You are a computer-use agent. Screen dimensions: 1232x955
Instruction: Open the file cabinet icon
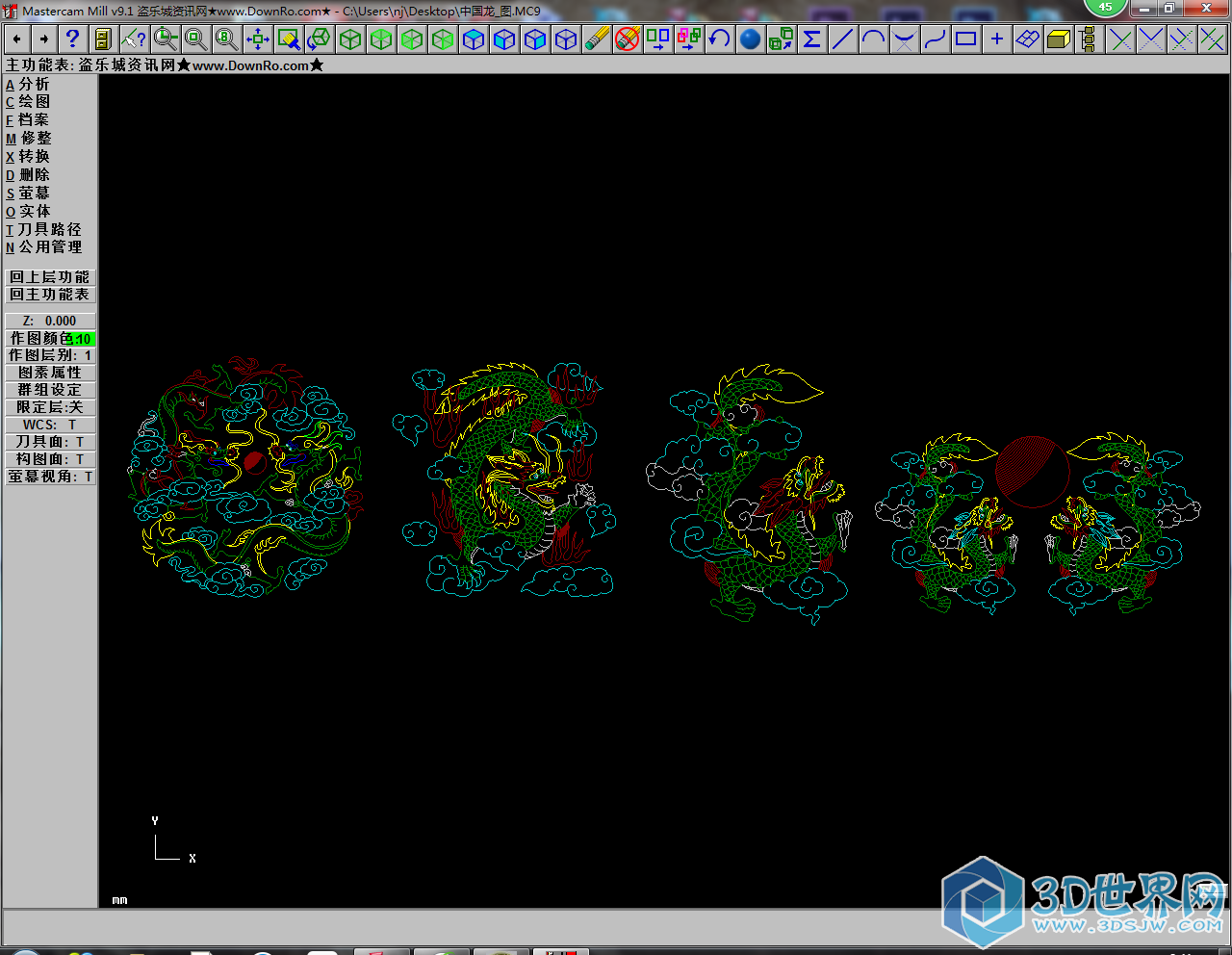coord(103,39)
